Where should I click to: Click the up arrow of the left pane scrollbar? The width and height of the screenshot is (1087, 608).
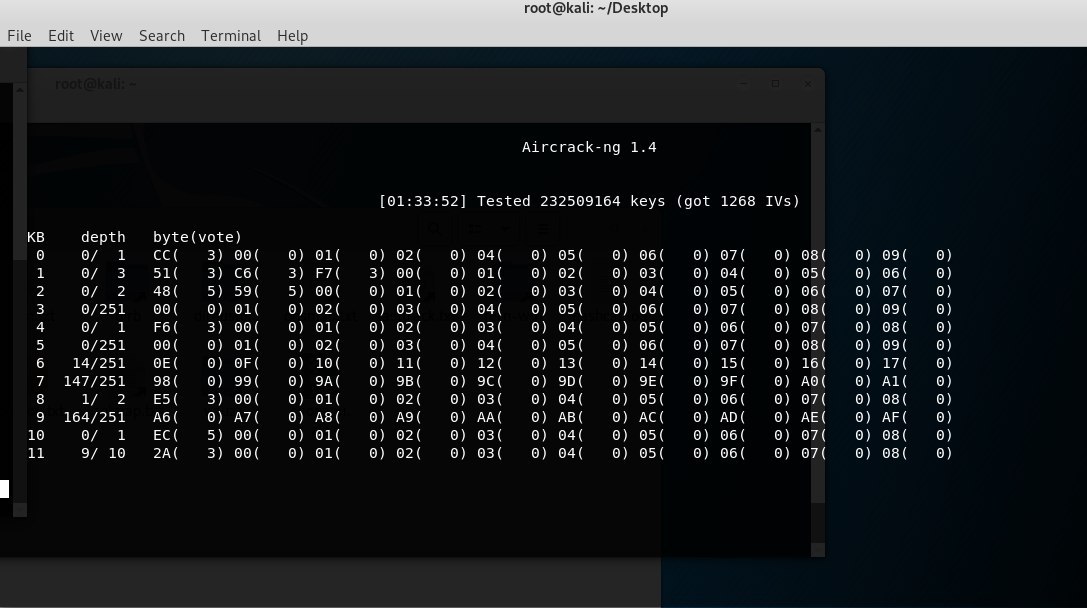20,89
